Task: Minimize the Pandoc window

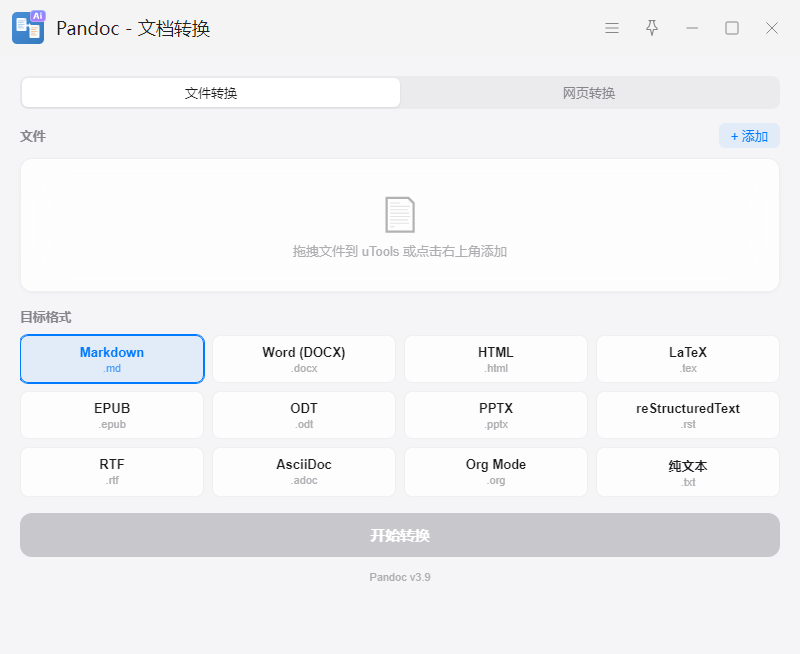Action: [692, 28]
